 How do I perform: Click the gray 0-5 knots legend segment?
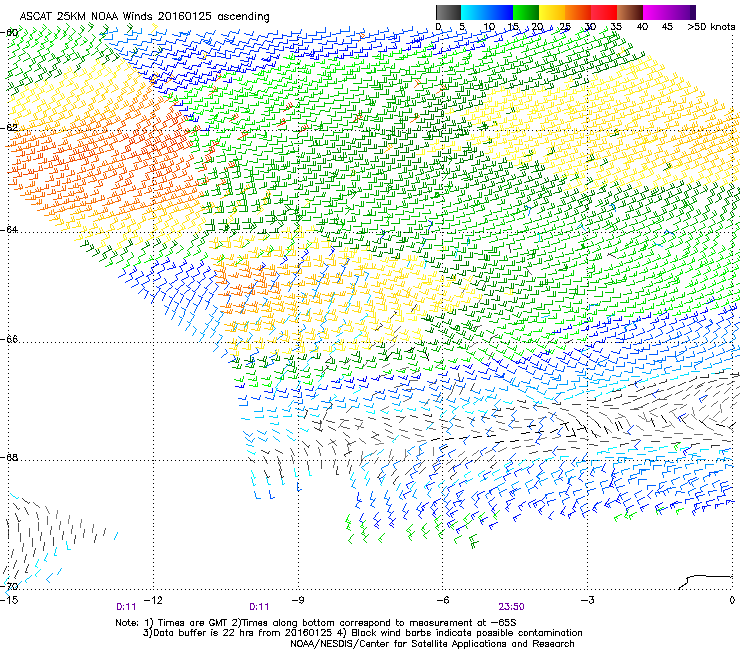pyautogui.click(x=448, y=12)
